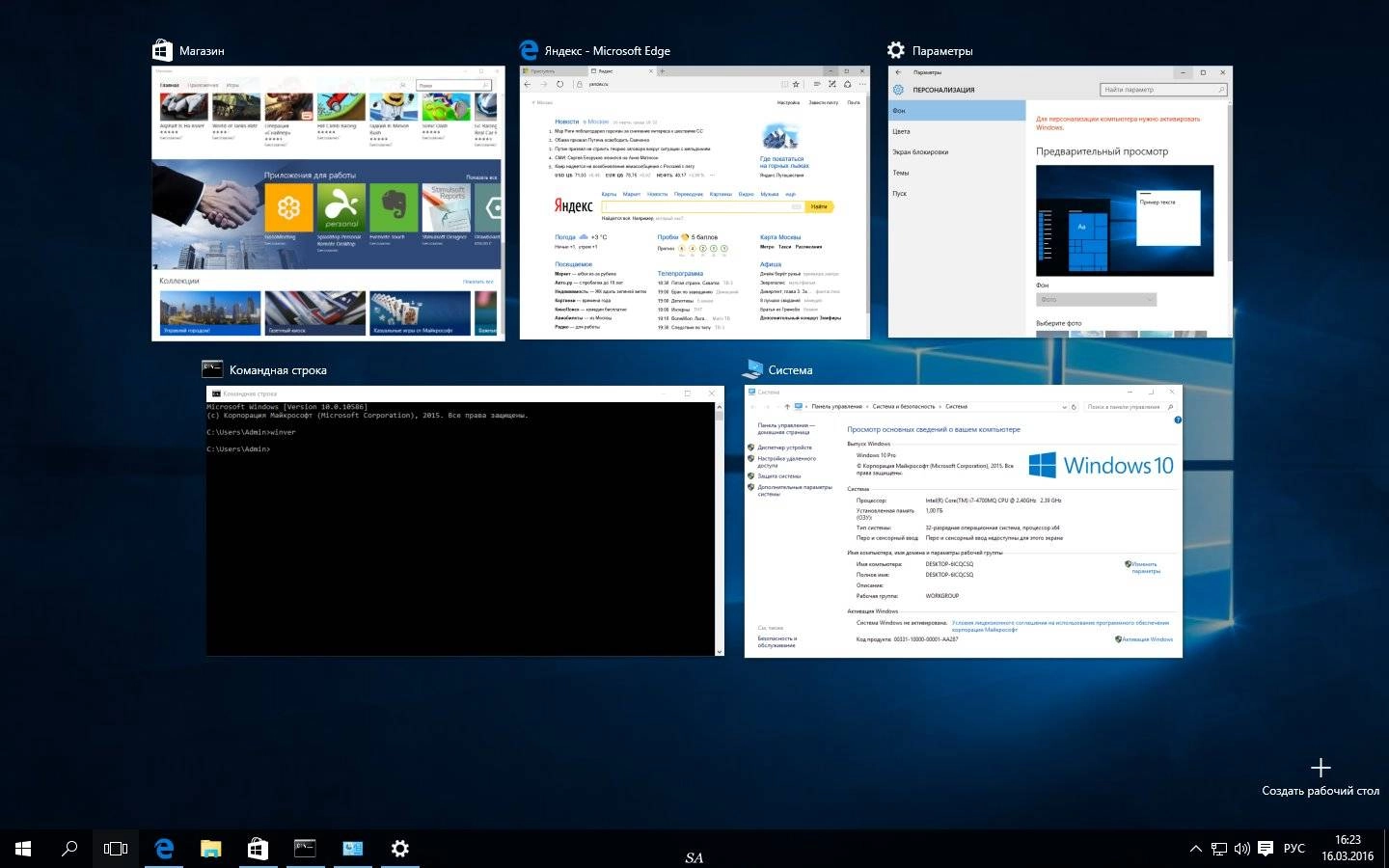
Task: Select the Система window thumbnail
Action: tap(963, 522)
